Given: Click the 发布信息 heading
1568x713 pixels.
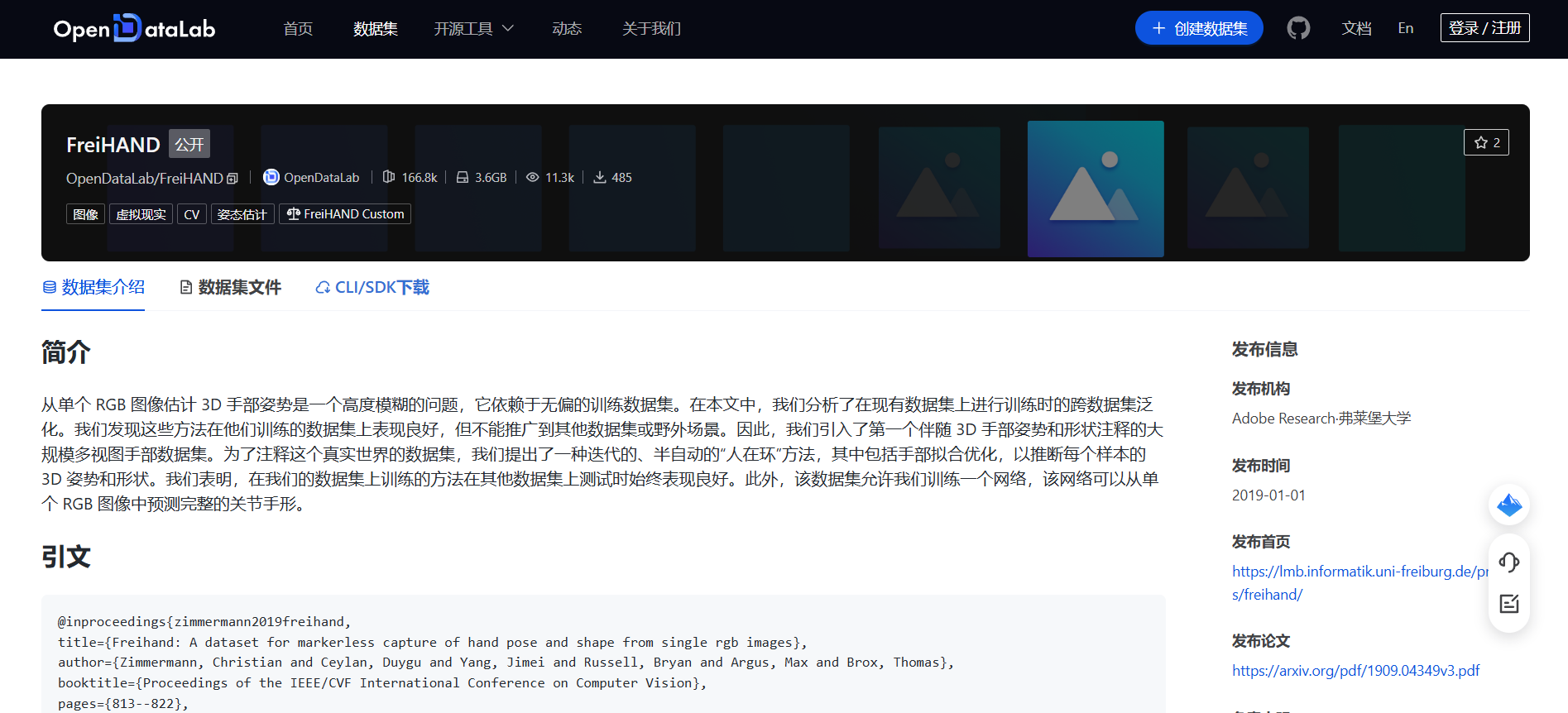Looking at the screenshot, I should [1264, 349].
